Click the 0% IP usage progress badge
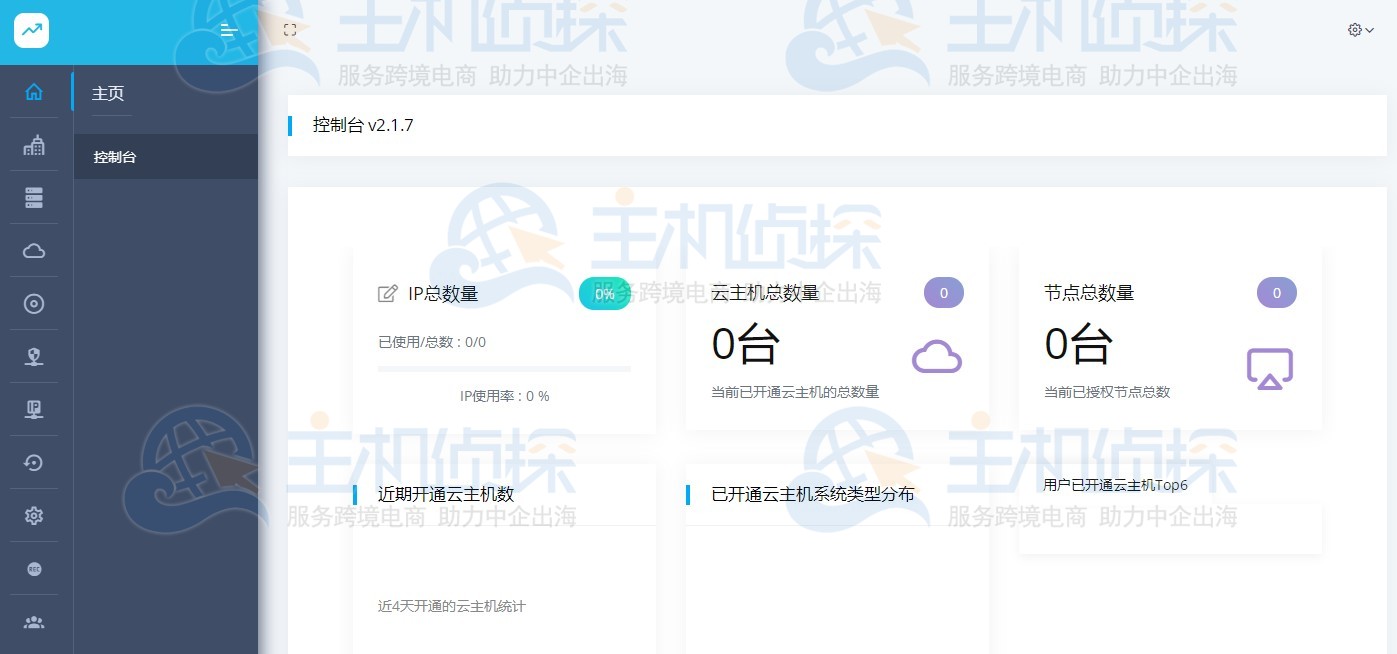1397x654 pixels. click(x=604, y=293)
